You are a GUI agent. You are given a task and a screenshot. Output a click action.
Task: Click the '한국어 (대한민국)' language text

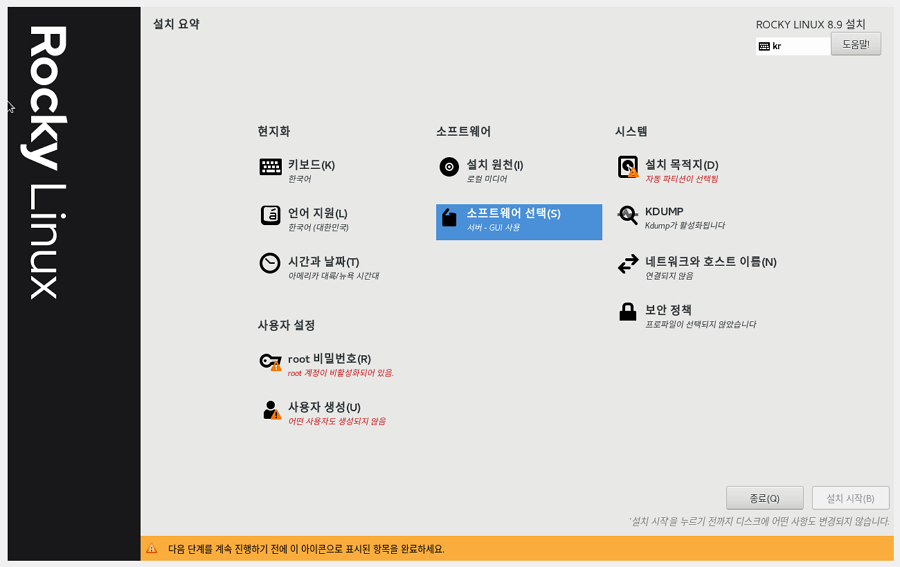tap(318, 228)
